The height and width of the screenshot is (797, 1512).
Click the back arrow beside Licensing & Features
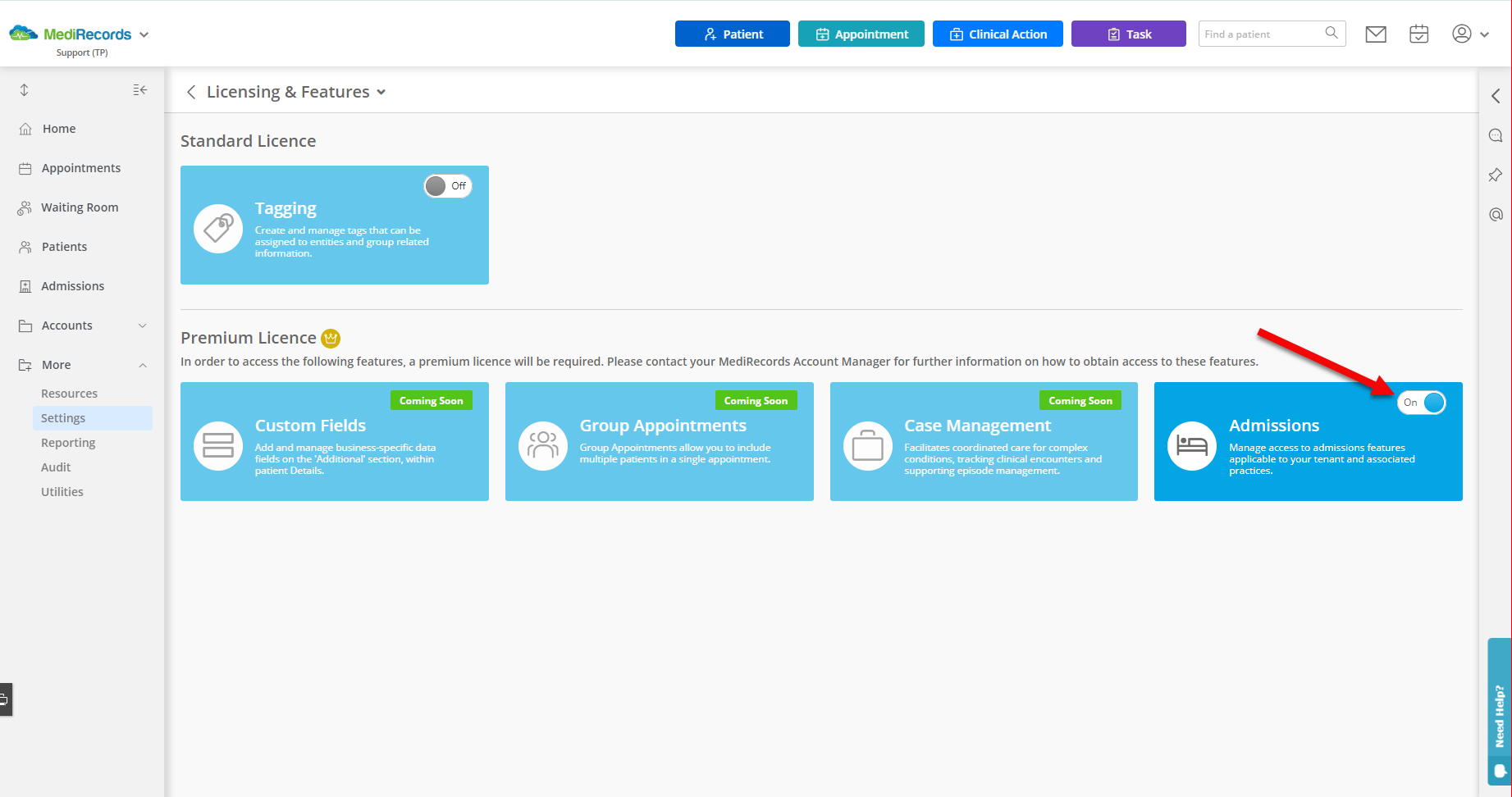[x=191, y=92]
